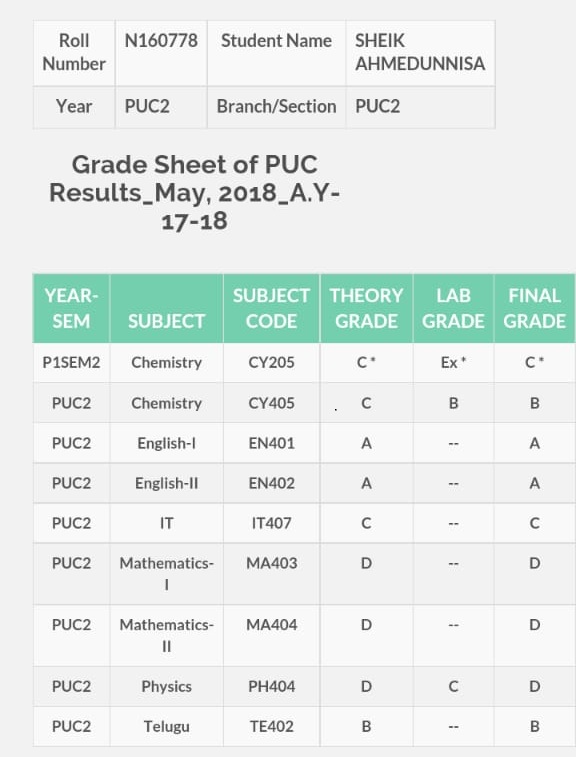This screenshot has width=576, height=757.
Task: Select the CY205 subject code cell
Action: click(271, 363)
